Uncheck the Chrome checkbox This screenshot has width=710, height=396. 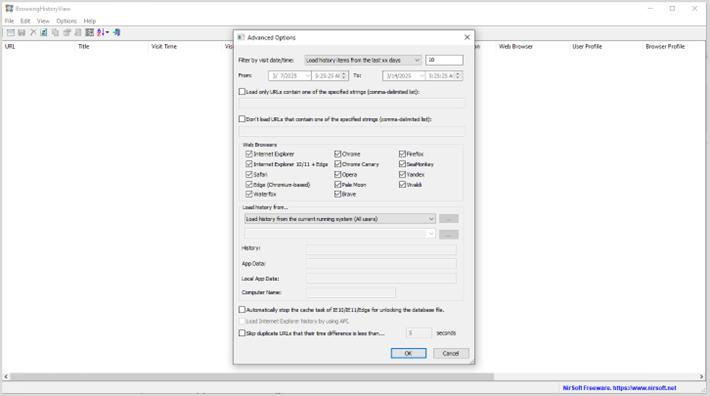point(337,154)
